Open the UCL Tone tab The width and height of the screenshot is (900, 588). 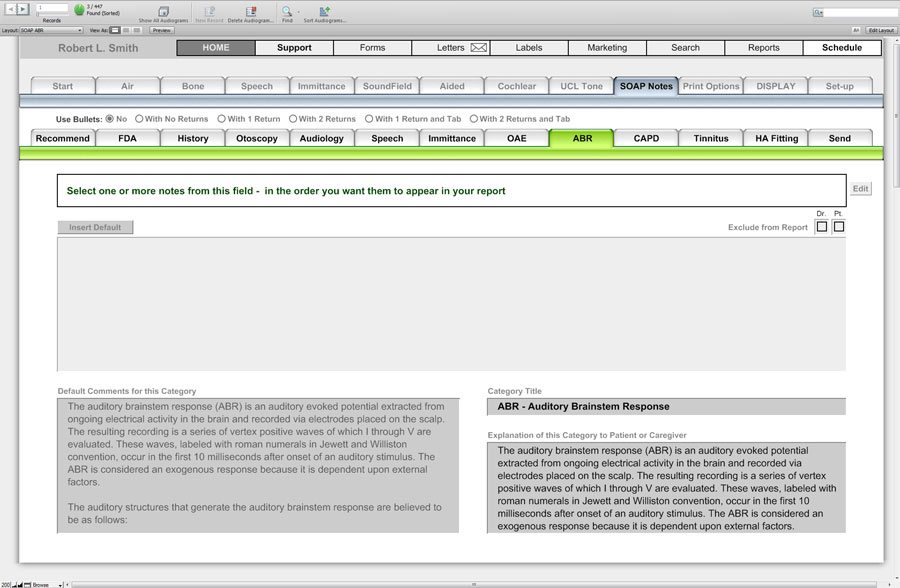(x=581, y=86)
